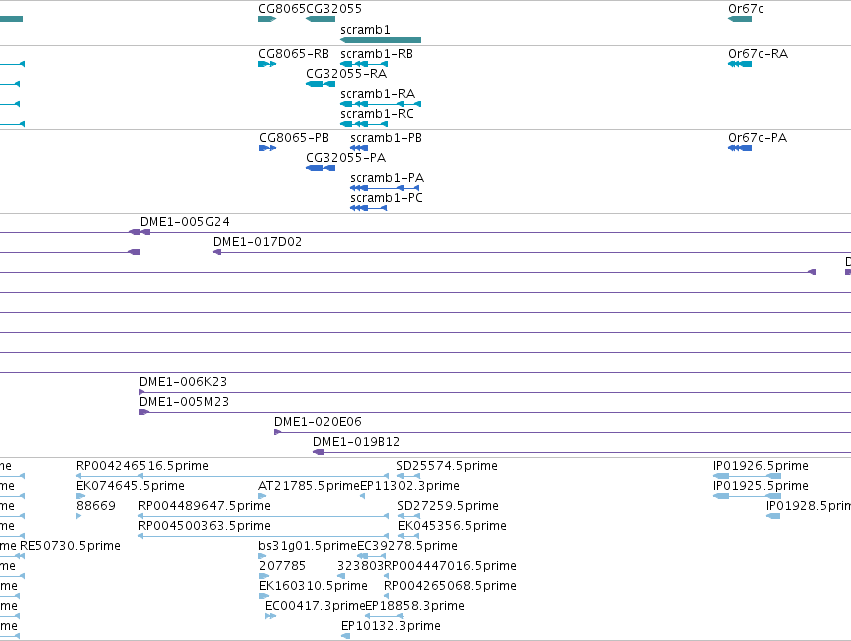Select the scramb1-PB protein label
851x641 pixels.
coord(386,138)
